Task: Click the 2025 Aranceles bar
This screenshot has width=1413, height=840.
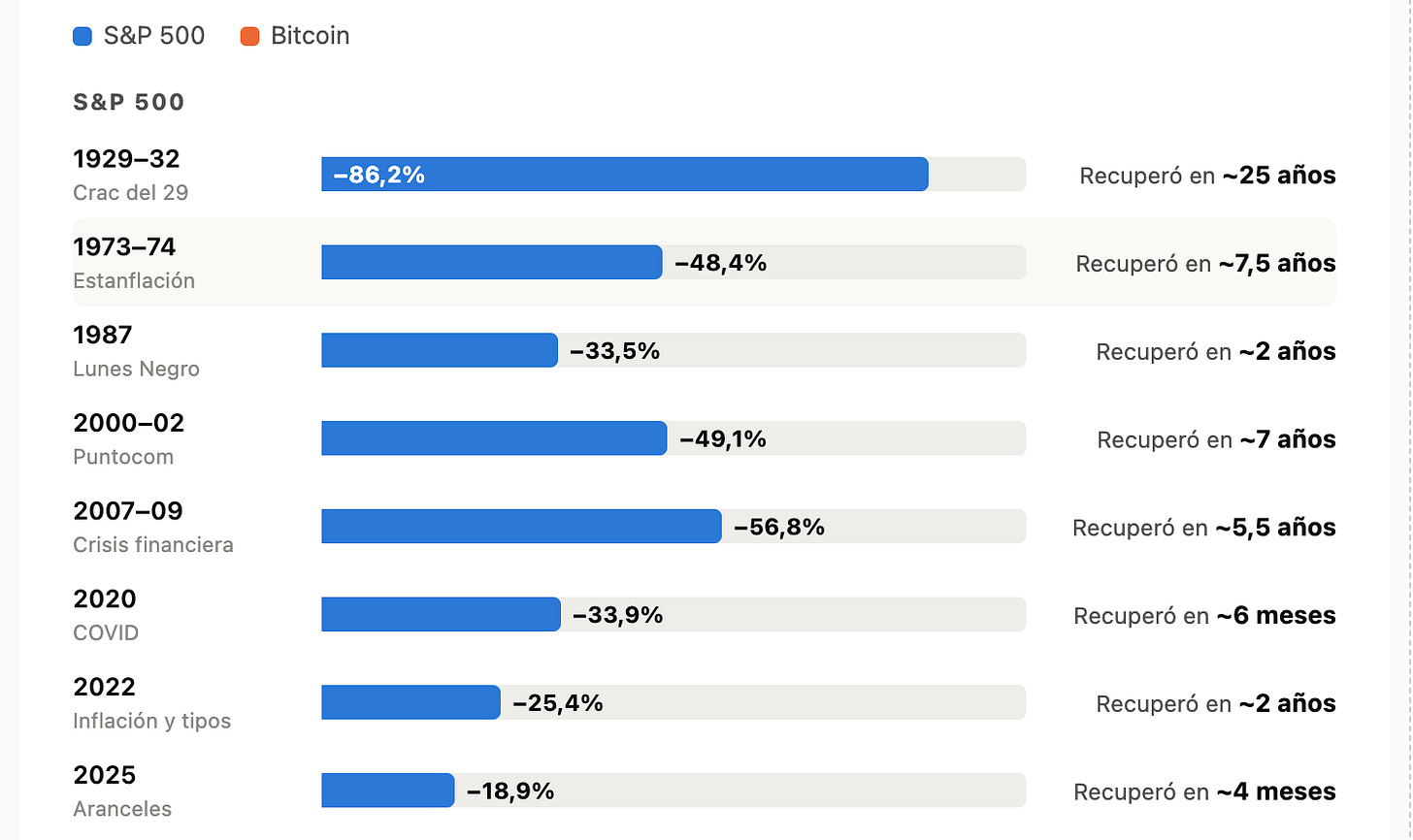Action: 388,791
